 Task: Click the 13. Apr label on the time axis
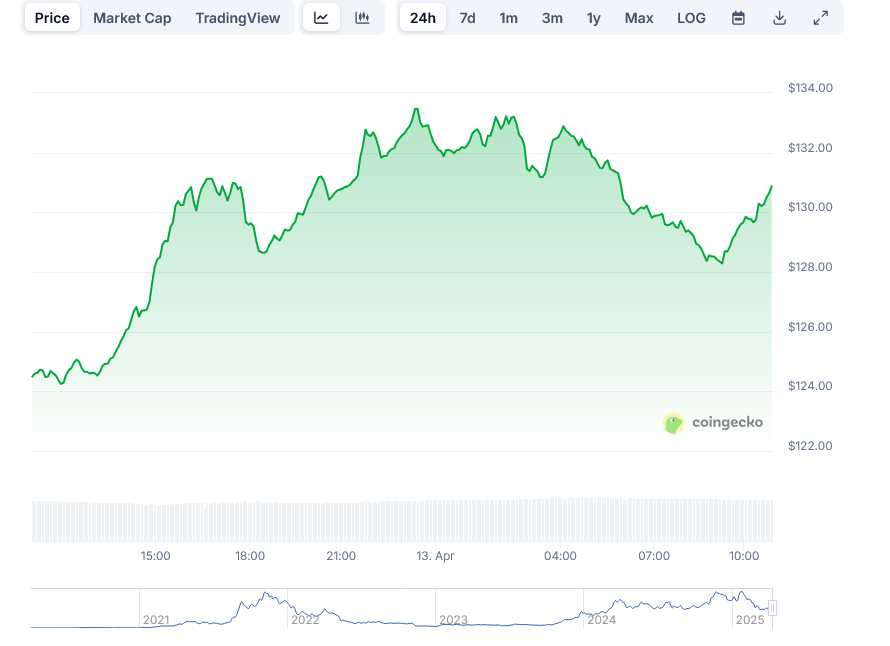[434, 556]
